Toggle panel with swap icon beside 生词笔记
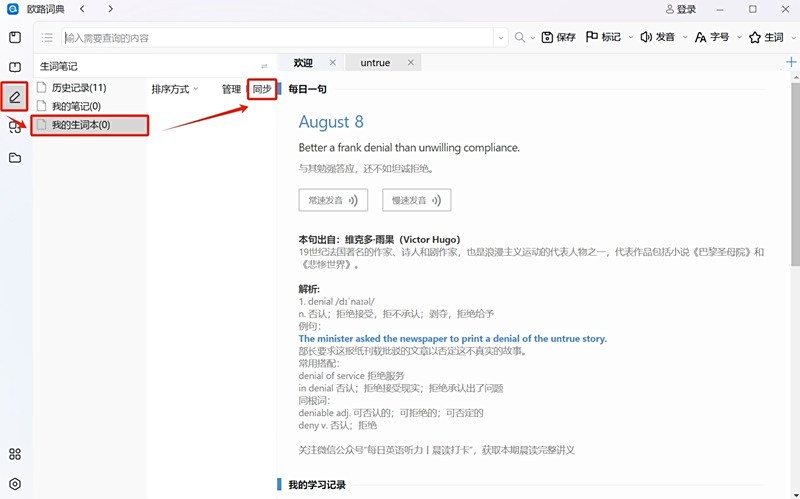The image size is (800, 499). [x=264, y=66]
